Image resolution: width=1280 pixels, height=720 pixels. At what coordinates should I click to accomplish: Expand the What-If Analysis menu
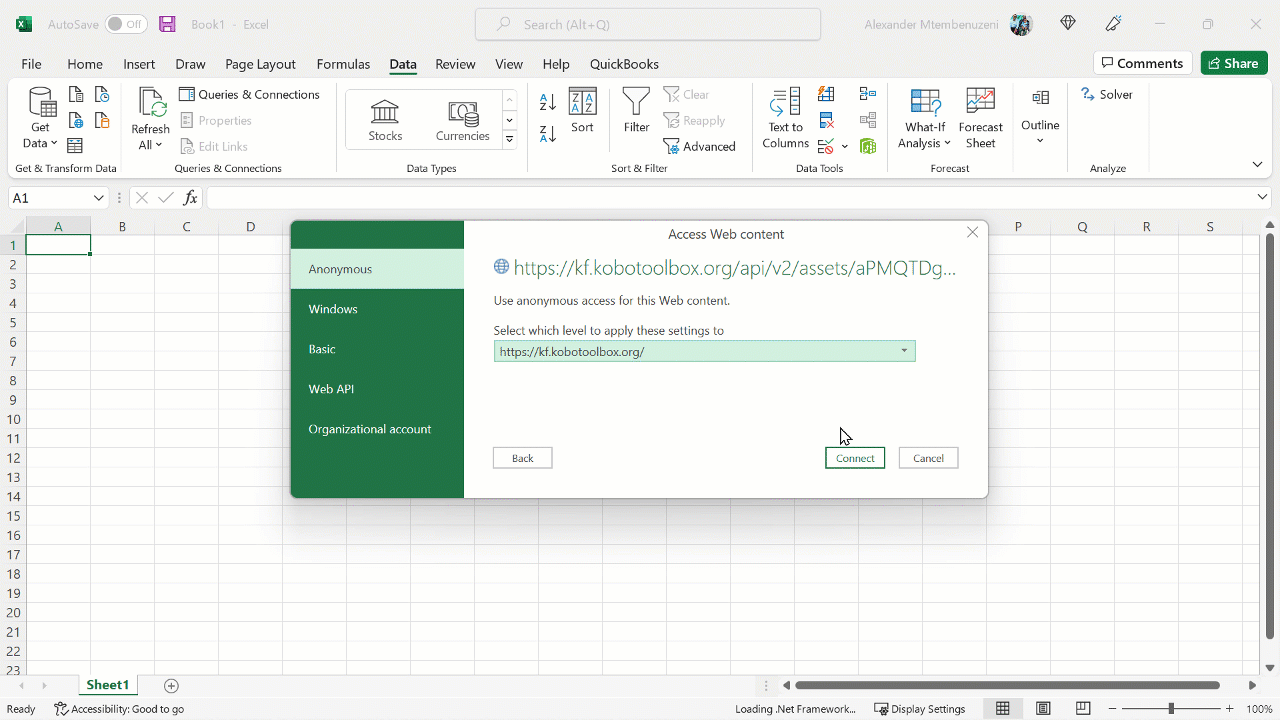pos(924,118)
